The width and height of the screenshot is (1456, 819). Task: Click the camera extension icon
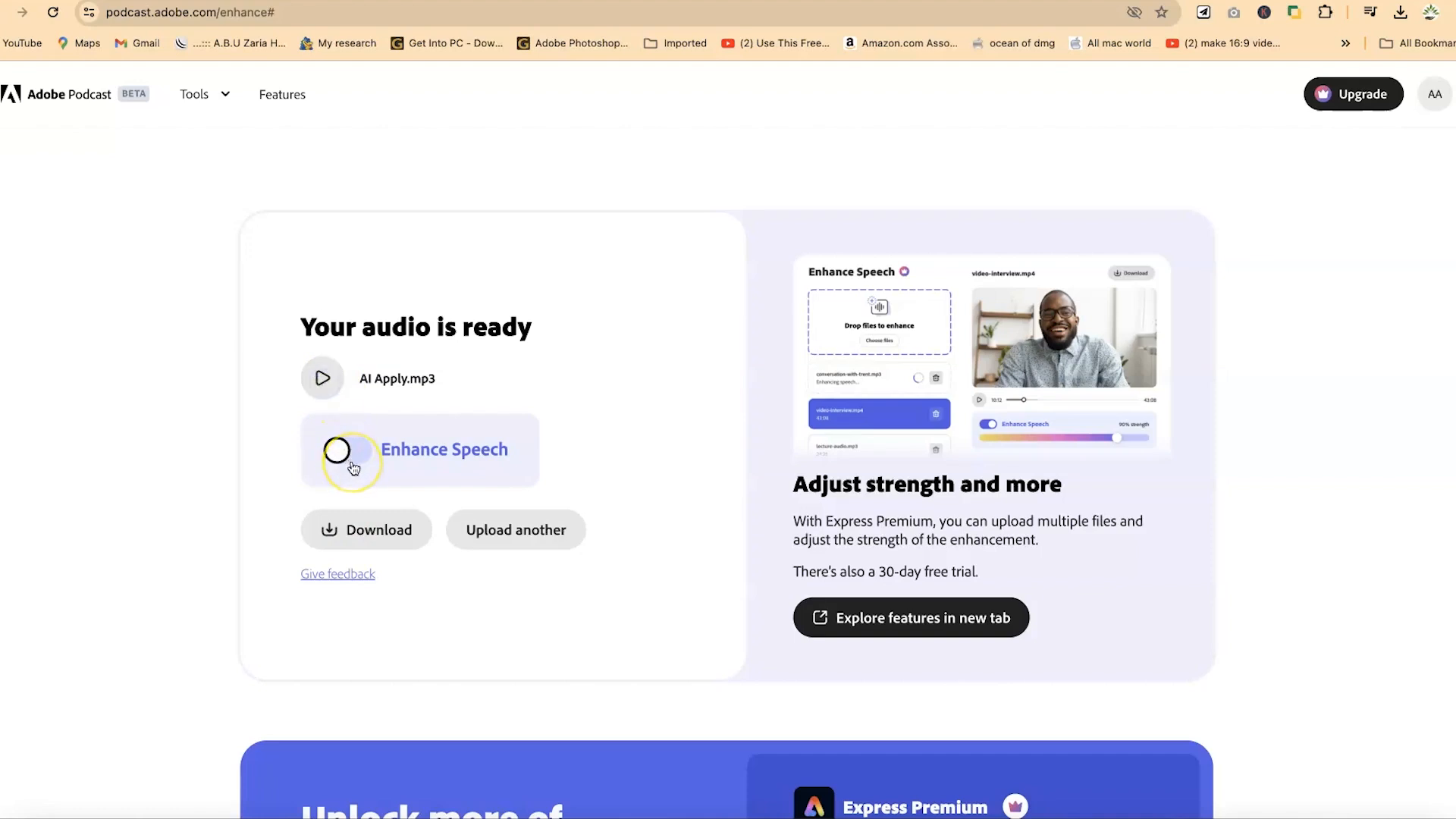[x=1234, y=12]
